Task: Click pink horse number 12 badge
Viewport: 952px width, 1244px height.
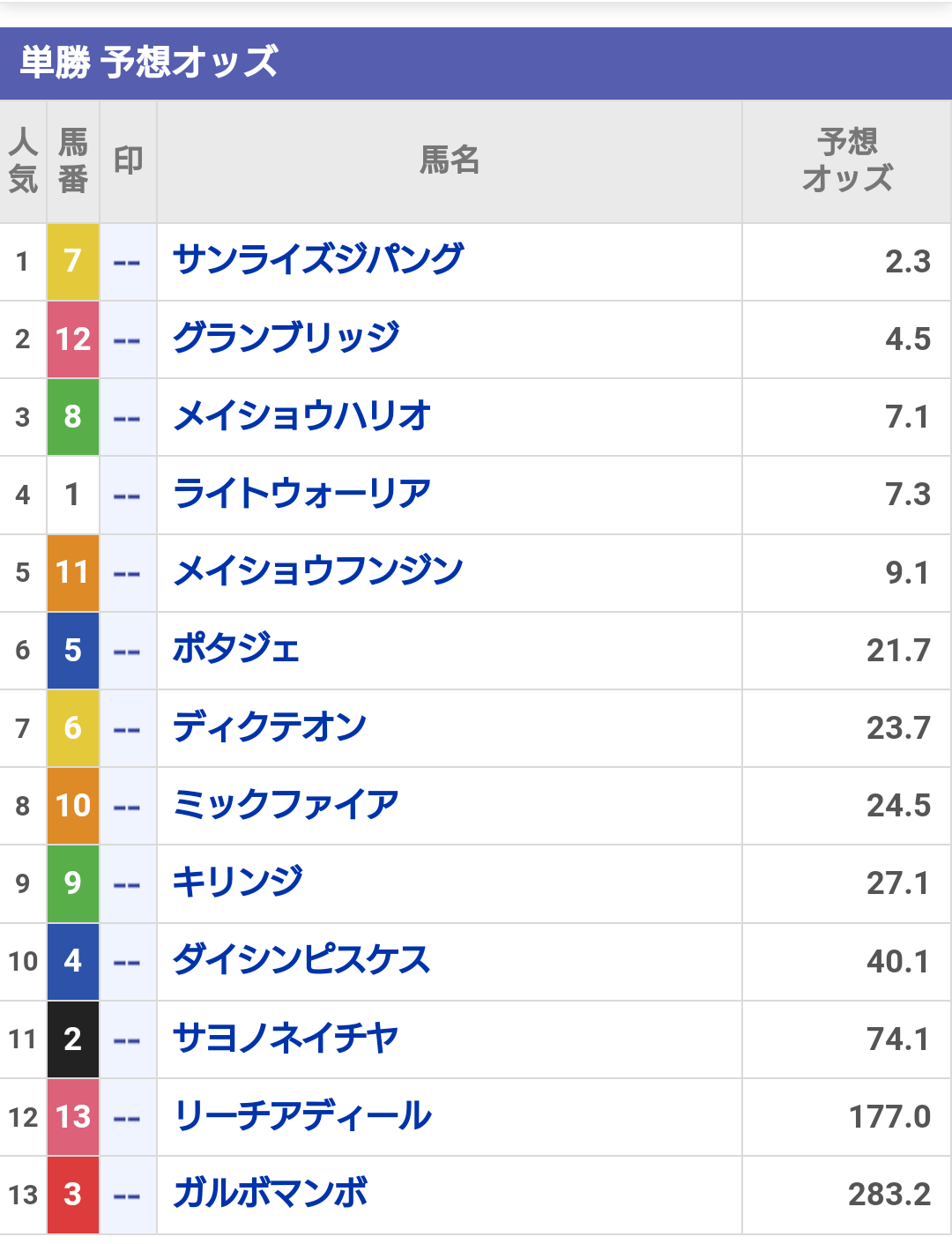Action: coord(73,339)
